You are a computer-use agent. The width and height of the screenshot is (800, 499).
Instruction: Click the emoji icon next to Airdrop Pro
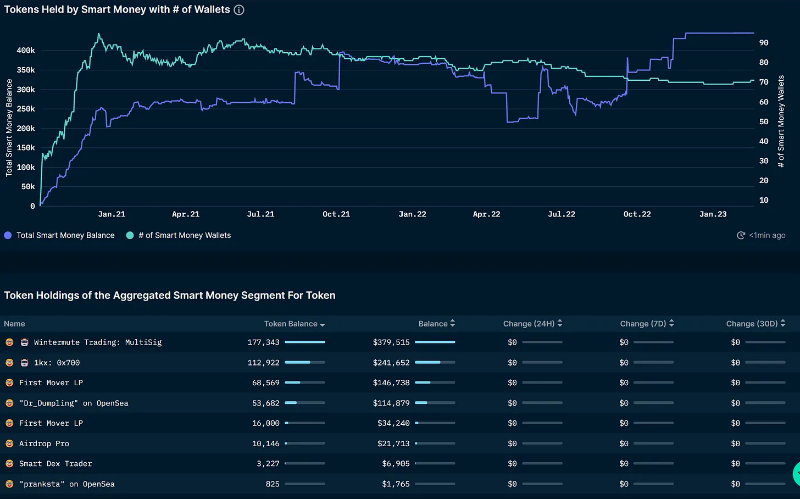(9, 443)
